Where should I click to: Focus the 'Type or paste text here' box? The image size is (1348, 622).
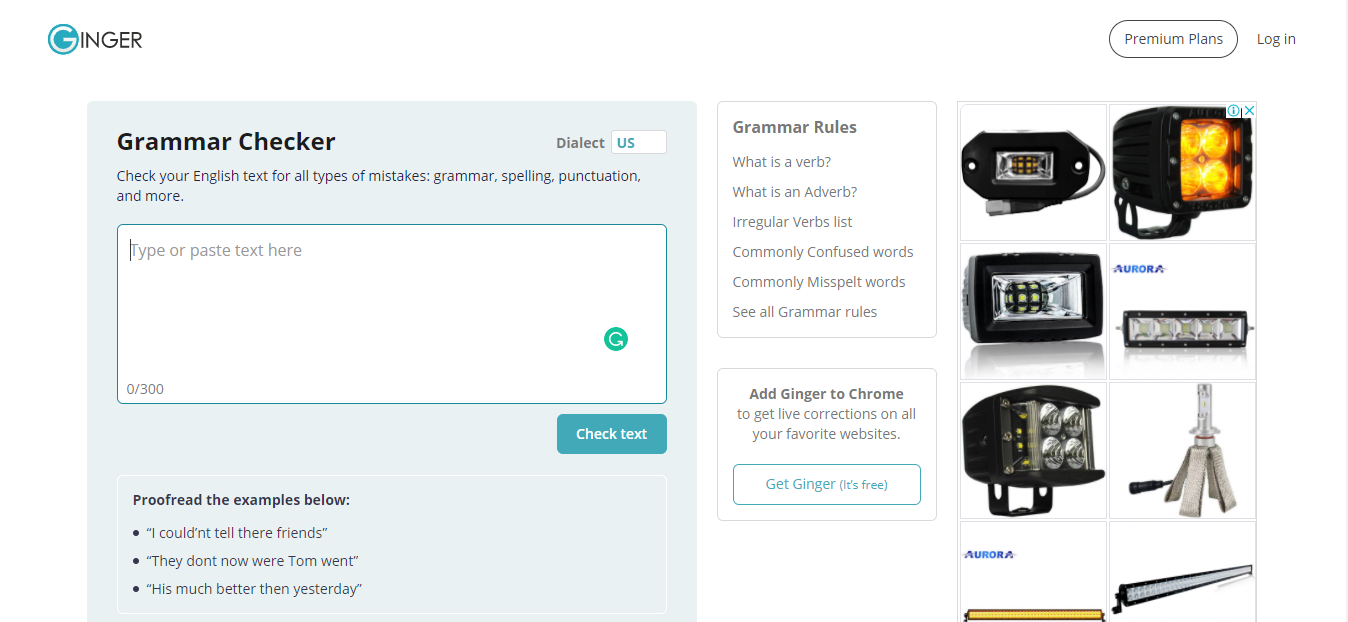(392, 314)
